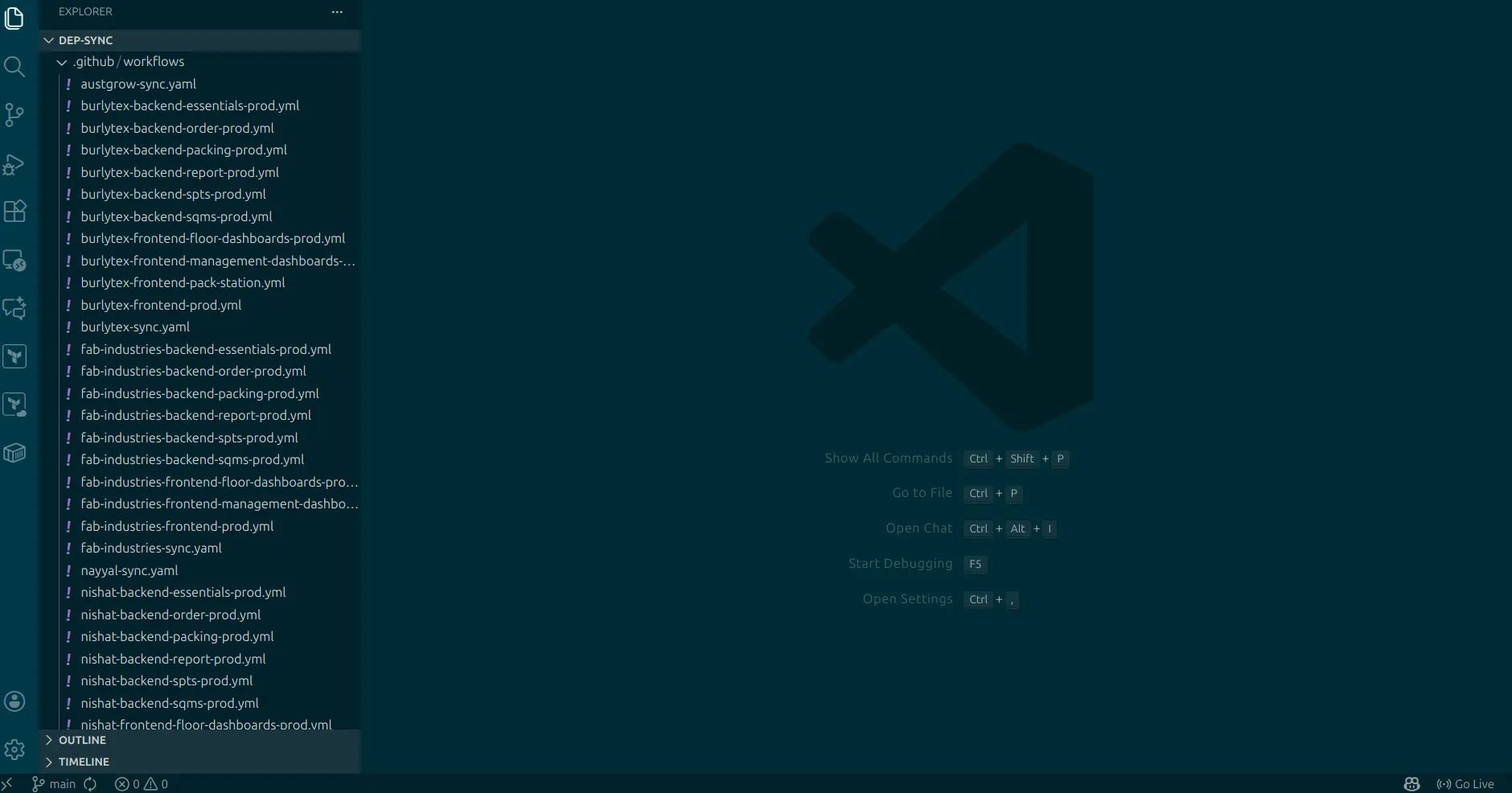Select the burlytex-sync.yaml file
This screenshot has height=793, width=1512.
[135, 327]
